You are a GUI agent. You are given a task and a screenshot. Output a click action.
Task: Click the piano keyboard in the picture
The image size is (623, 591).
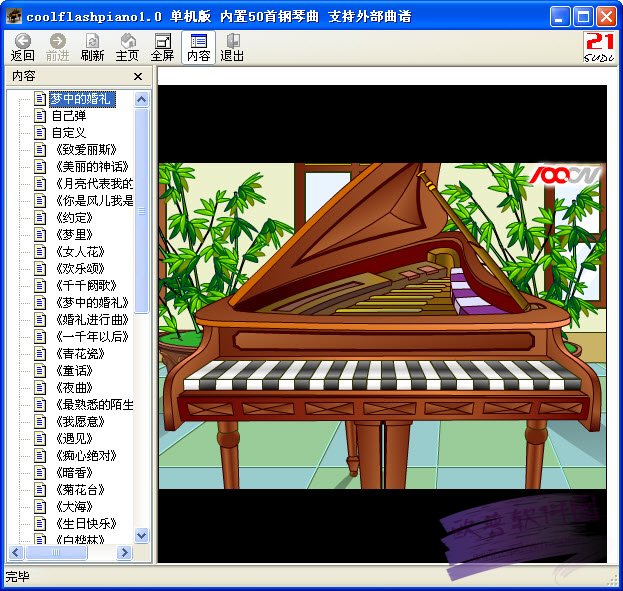coord(382,375)
